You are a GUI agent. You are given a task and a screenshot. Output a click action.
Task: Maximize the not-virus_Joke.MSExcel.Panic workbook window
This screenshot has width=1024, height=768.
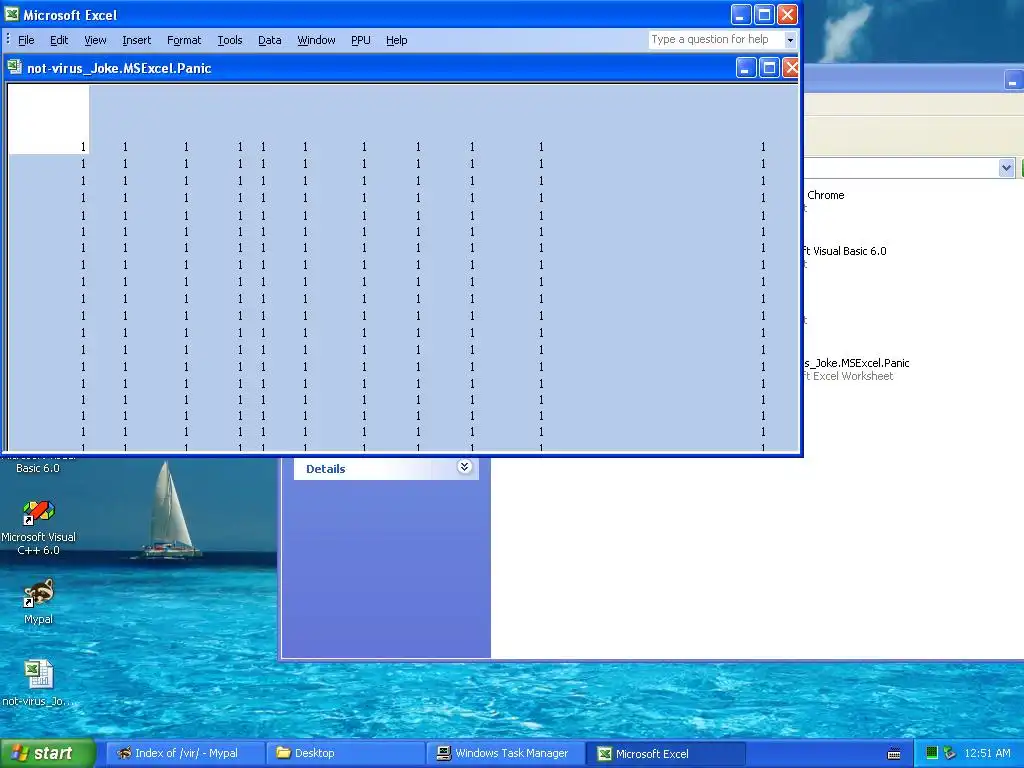[769, 67]
